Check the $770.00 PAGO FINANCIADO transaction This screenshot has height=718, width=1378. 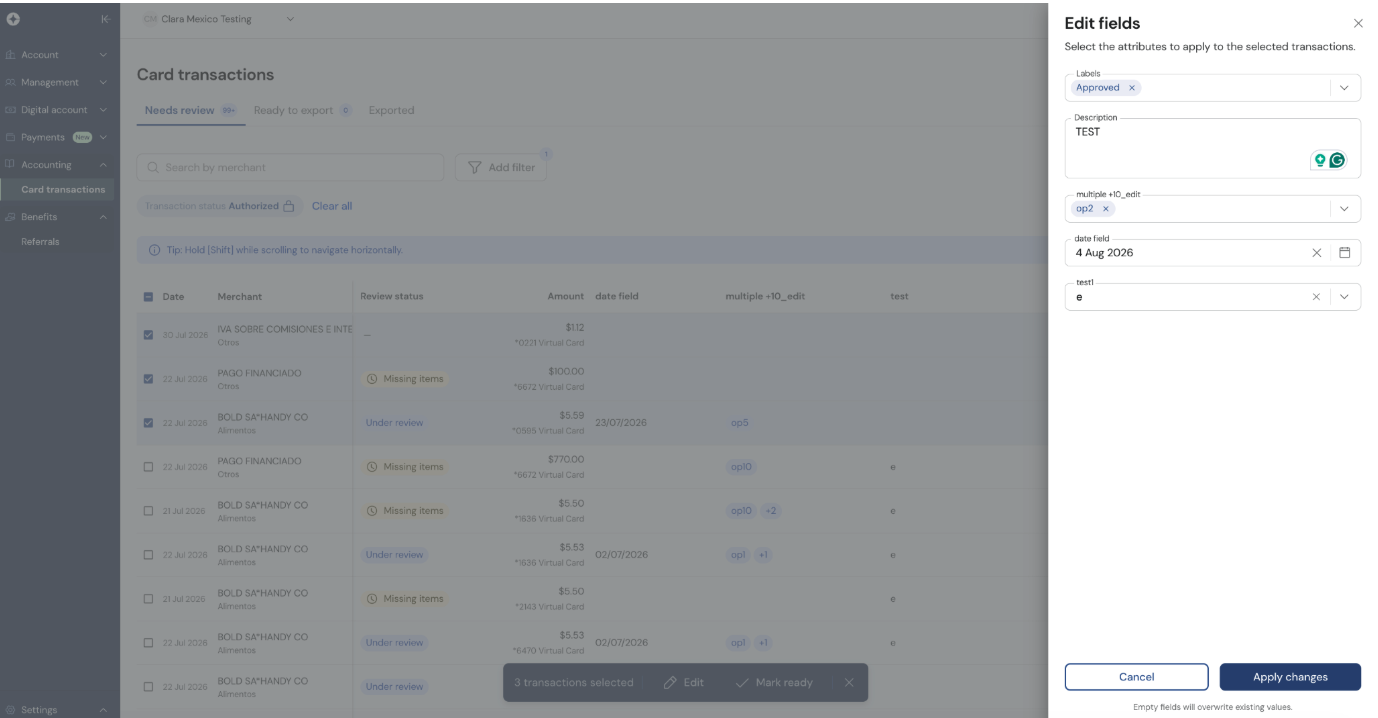click(x=149, y=467)
